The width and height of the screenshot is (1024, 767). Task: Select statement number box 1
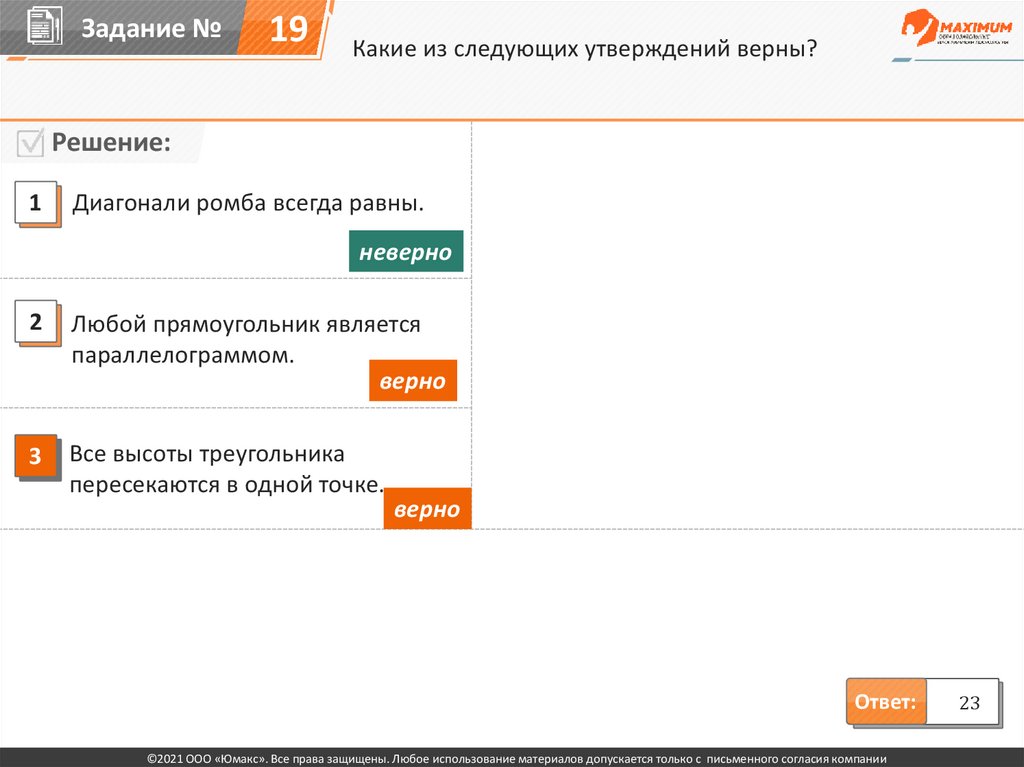[37, 204]
